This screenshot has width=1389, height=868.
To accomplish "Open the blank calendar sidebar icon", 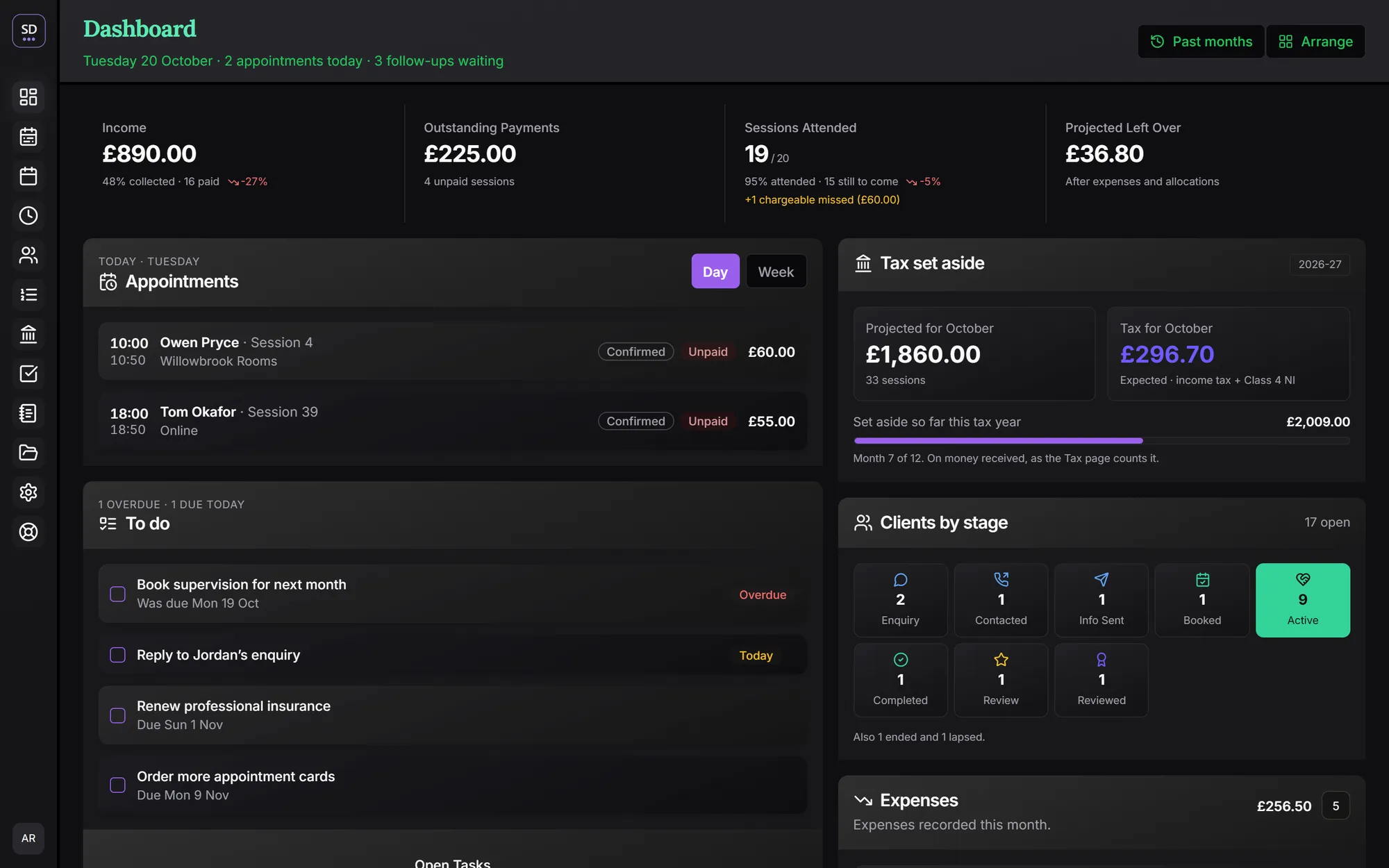I will tap(28, 176).
